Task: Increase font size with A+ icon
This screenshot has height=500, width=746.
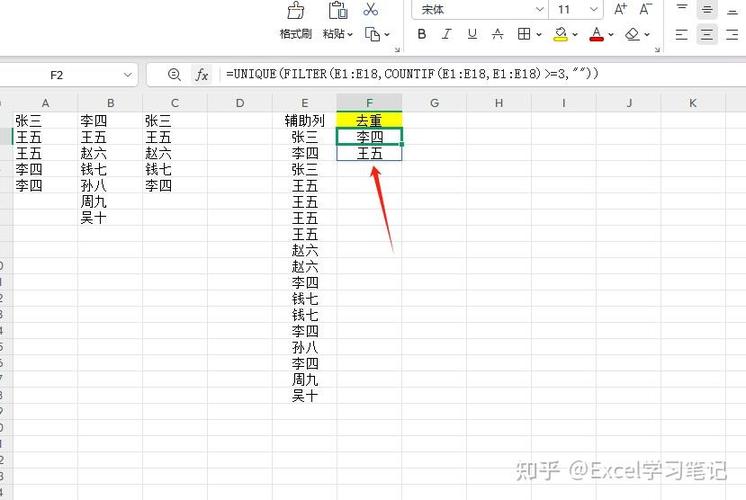Action: tap(620, 9)
